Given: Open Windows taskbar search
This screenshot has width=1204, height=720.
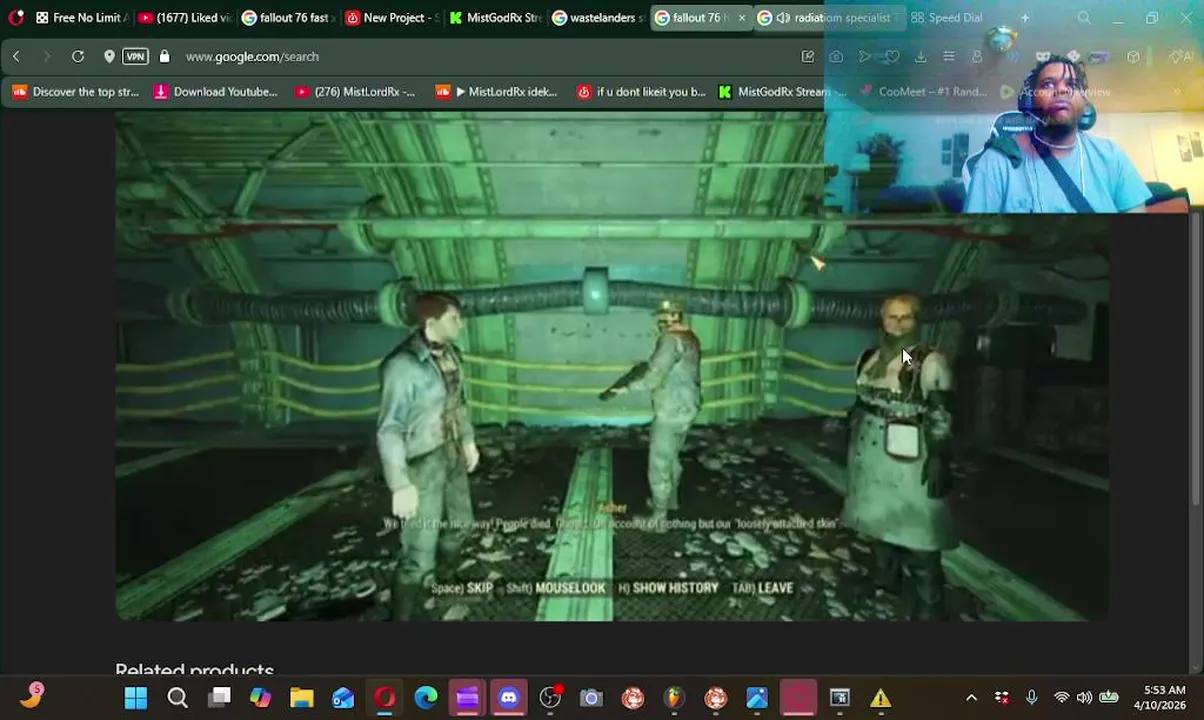Looking at the screenshot, I should click(x=177, y=698).
